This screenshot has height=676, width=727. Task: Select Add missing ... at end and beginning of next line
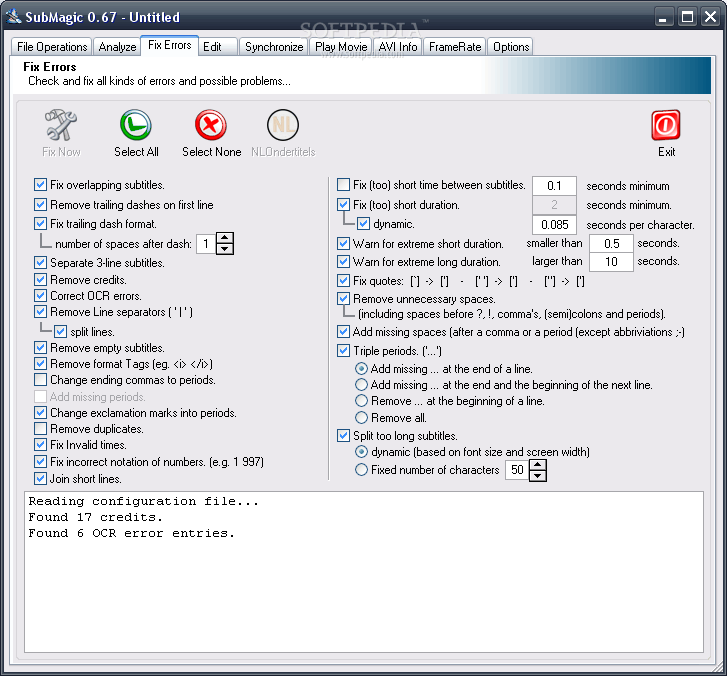coord(361,385)
